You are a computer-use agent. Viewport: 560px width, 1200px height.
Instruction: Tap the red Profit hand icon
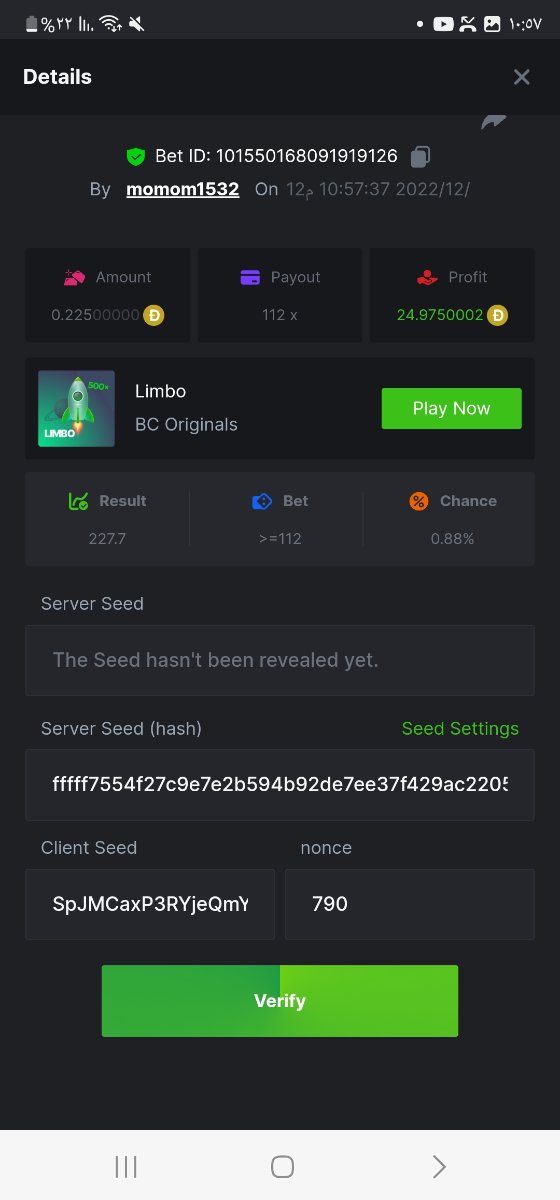tap(427, 277)
